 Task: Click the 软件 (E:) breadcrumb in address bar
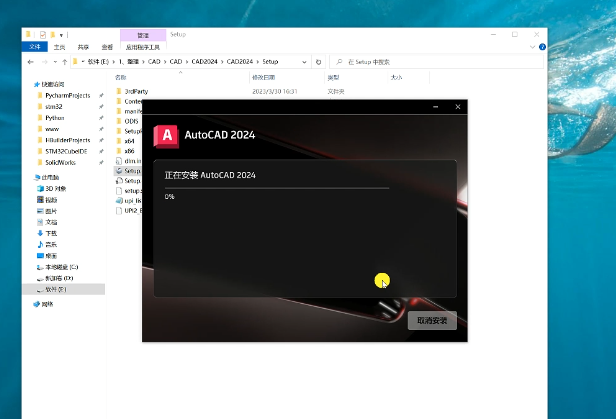click(98, 62)
